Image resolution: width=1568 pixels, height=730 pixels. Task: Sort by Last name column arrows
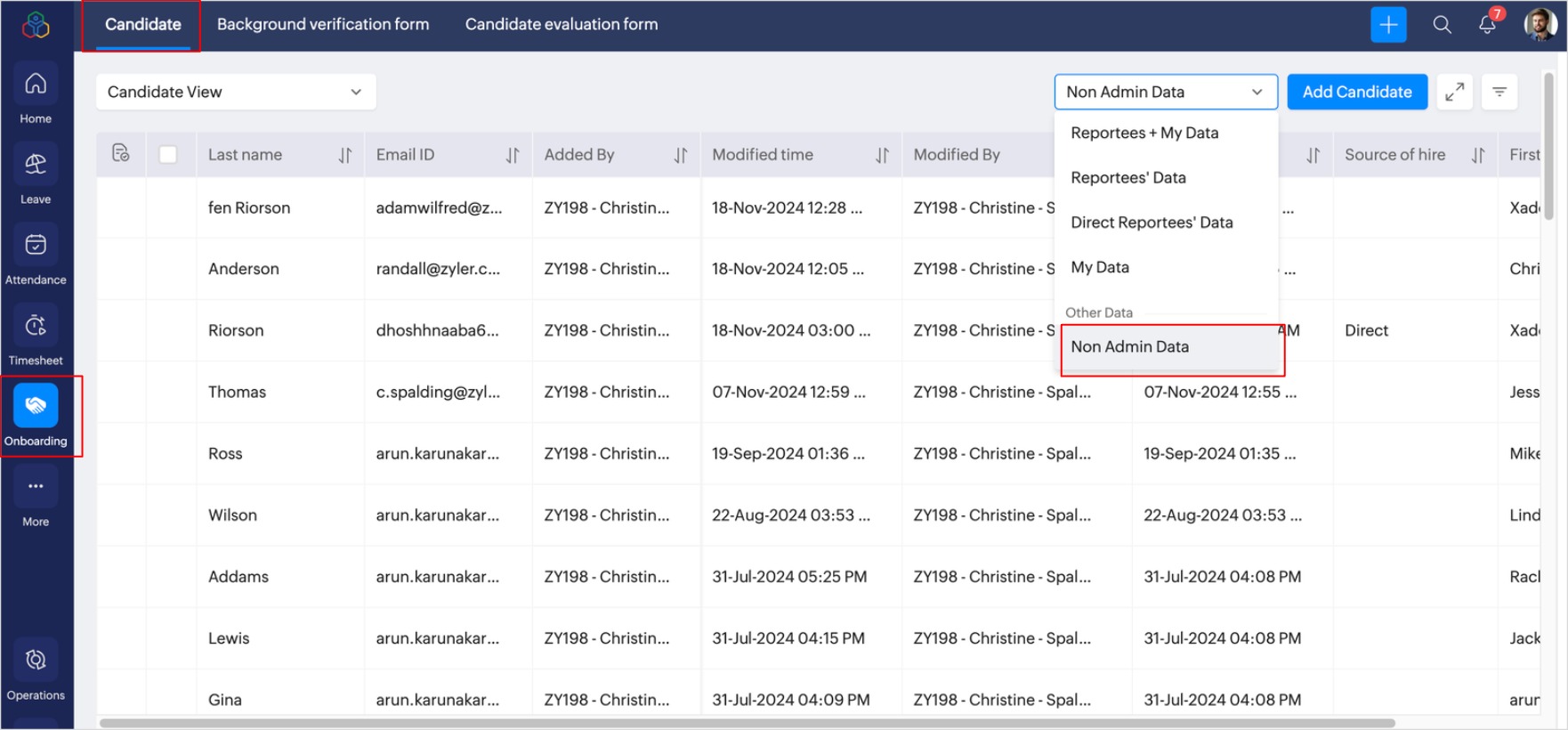click(345, 156)
